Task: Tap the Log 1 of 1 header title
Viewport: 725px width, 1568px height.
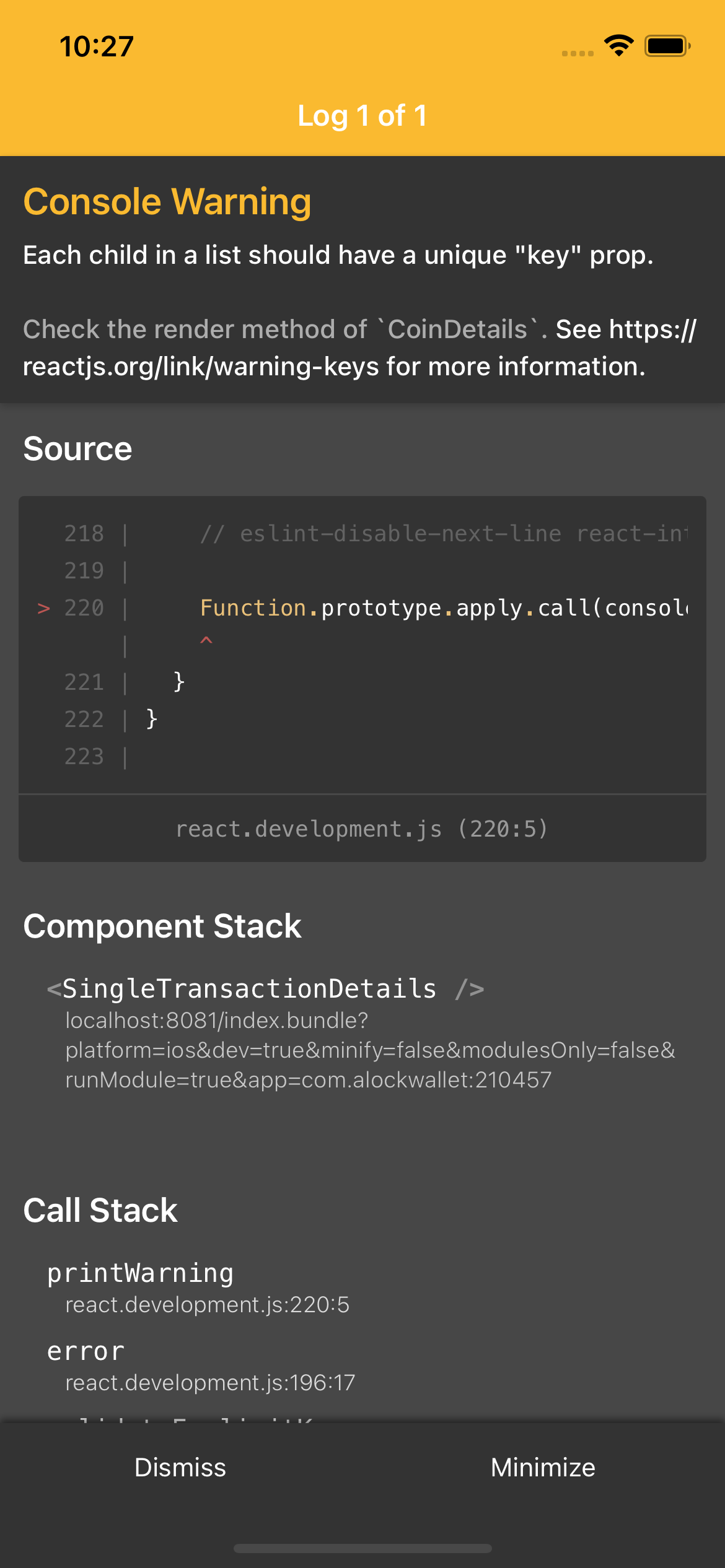Action: point(362,116)
